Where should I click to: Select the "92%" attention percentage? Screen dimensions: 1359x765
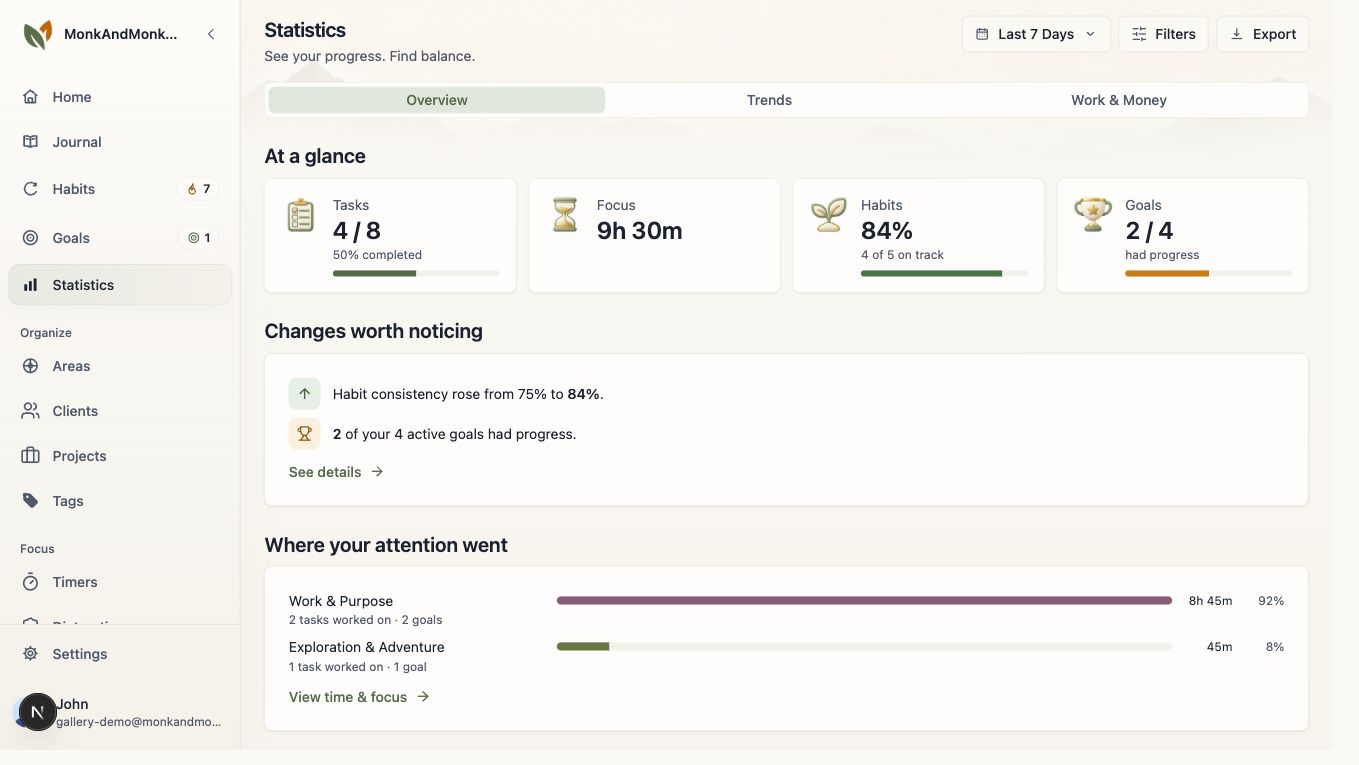pos(1271,601)
